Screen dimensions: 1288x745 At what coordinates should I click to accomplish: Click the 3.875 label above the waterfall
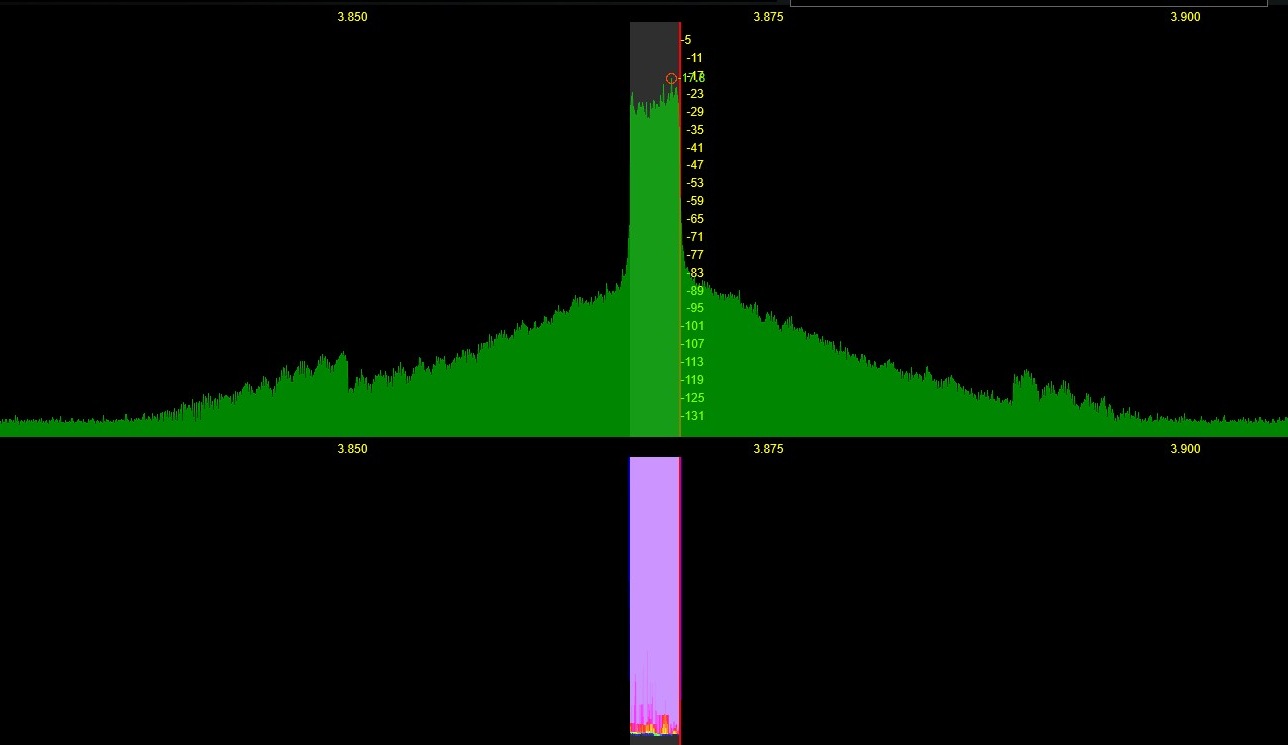pos(768,449)
